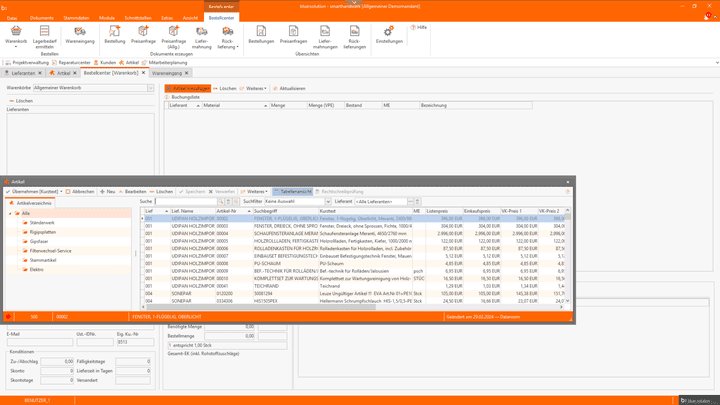Click the Suche input field

click(x=187, y=201)
